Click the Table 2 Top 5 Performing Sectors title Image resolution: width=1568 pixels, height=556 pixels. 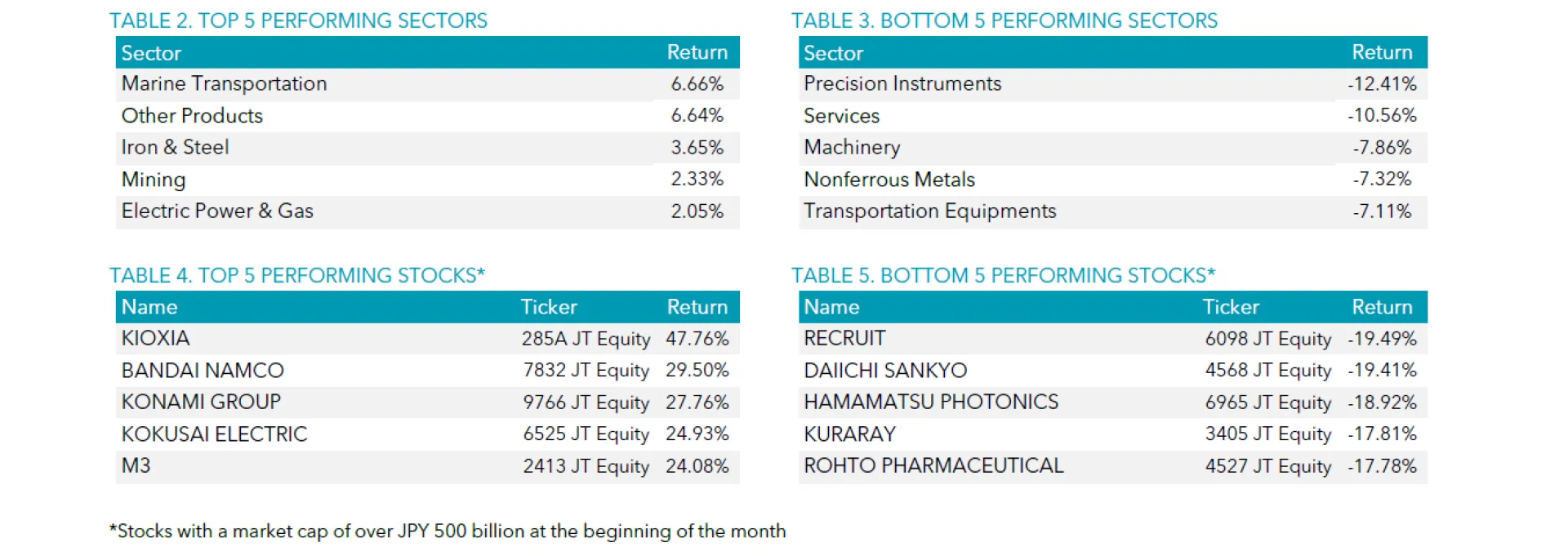tap(298, 20)
